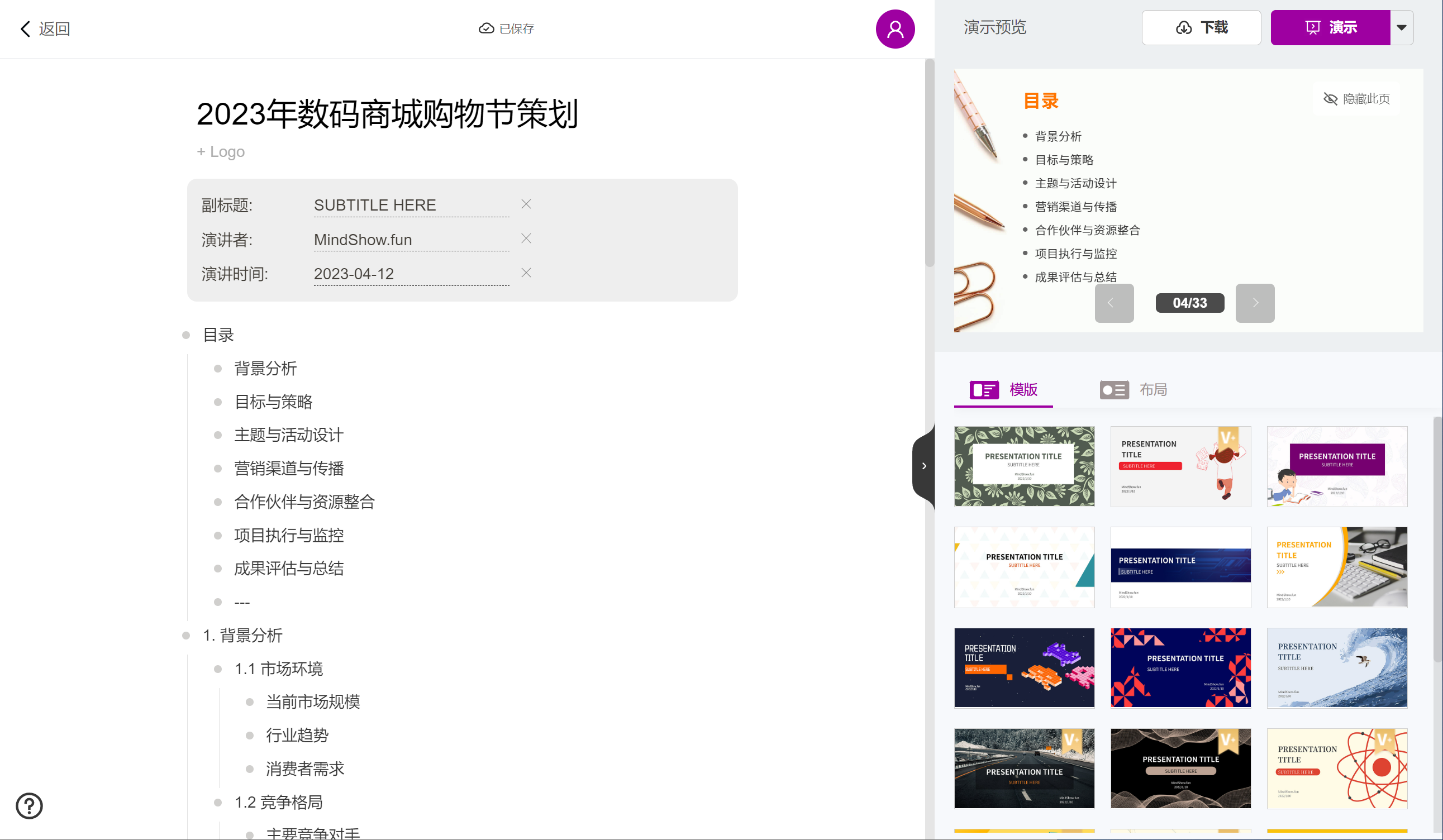
Task: Open the help question mark icon
Action: click(x=29, y=805)
